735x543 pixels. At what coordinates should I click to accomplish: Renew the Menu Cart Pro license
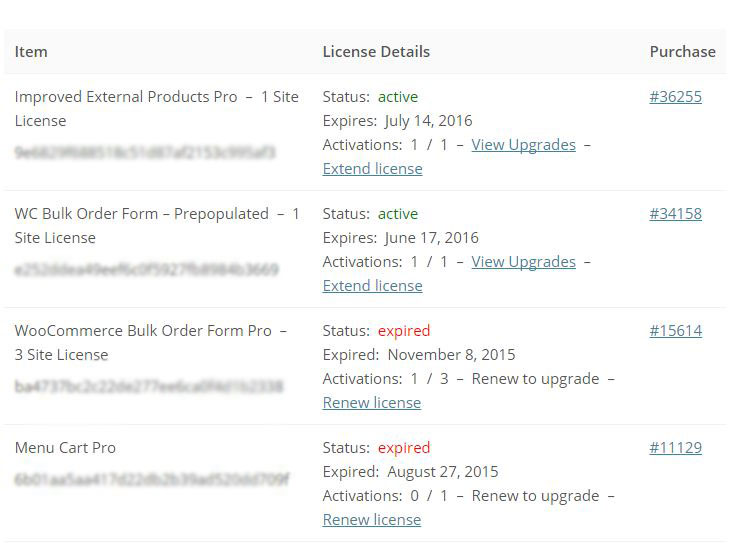(371, 520)
